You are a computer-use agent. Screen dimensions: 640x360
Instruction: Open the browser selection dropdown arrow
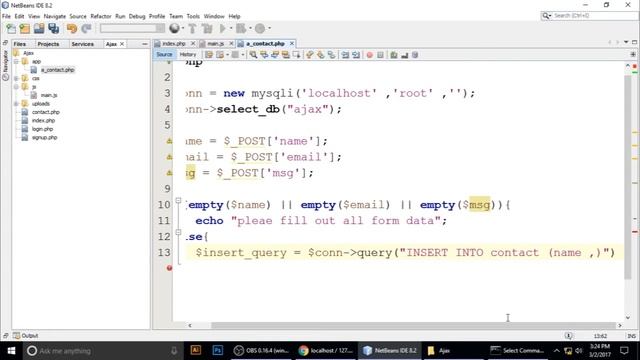point(183,29)
